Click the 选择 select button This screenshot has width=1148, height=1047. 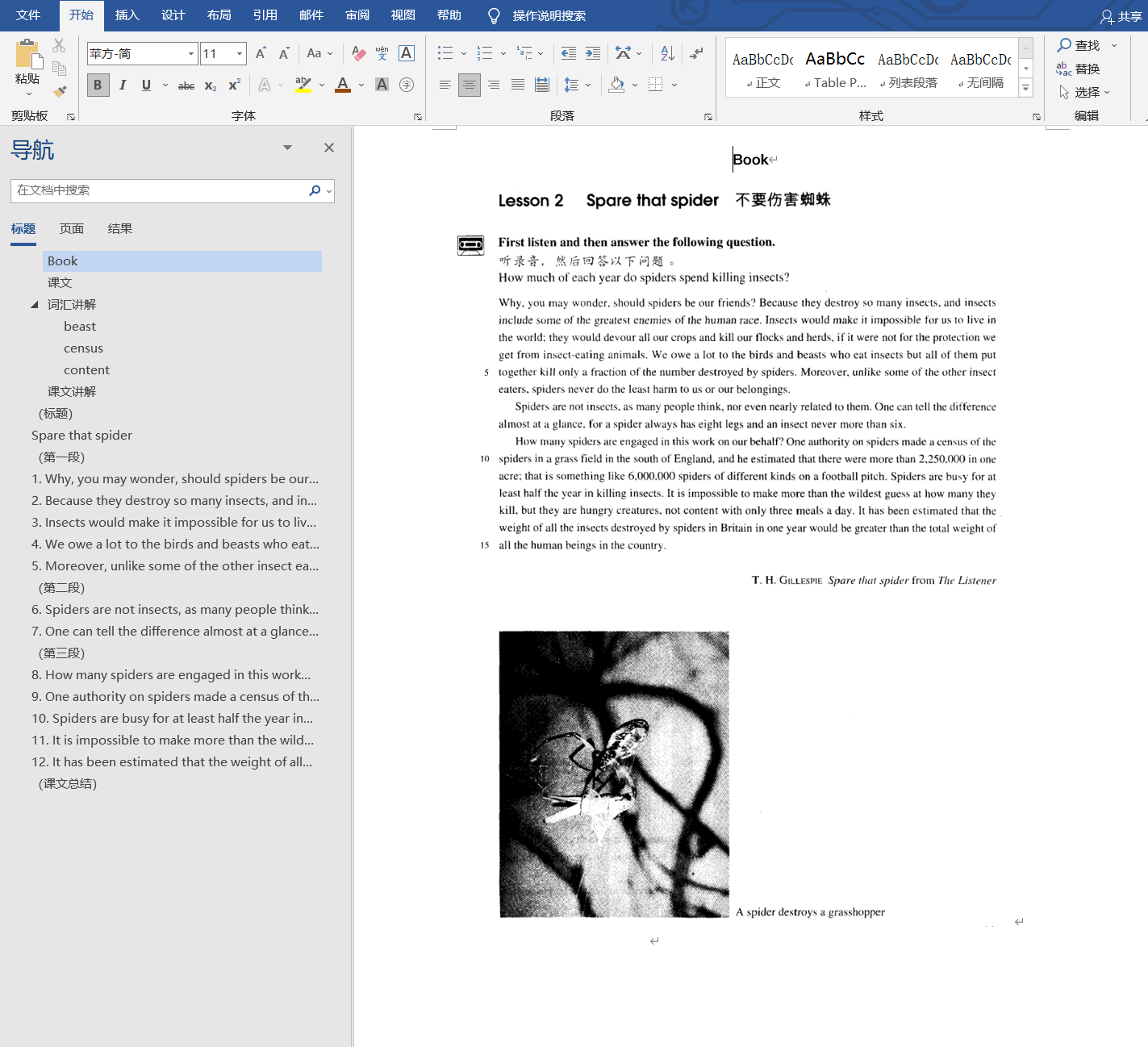tap(1085, 92)
